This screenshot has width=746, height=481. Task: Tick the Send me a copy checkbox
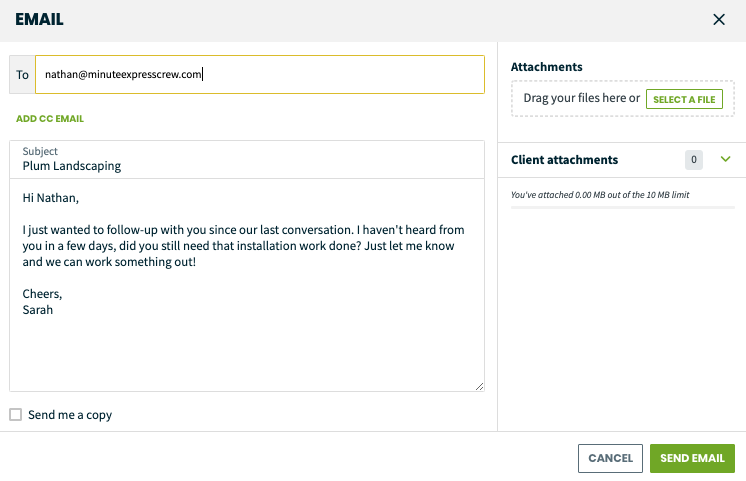coord(16,414)
